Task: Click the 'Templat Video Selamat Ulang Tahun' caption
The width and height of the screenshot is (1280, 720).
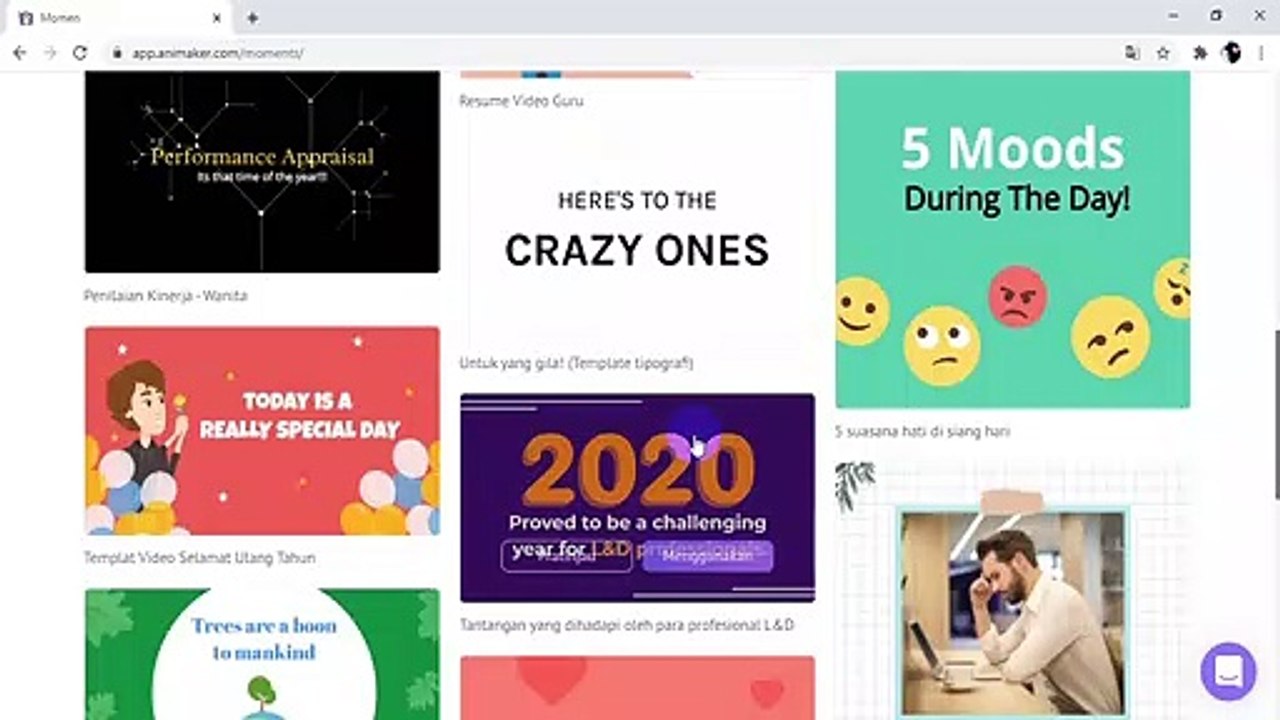Action: [200, 558]
